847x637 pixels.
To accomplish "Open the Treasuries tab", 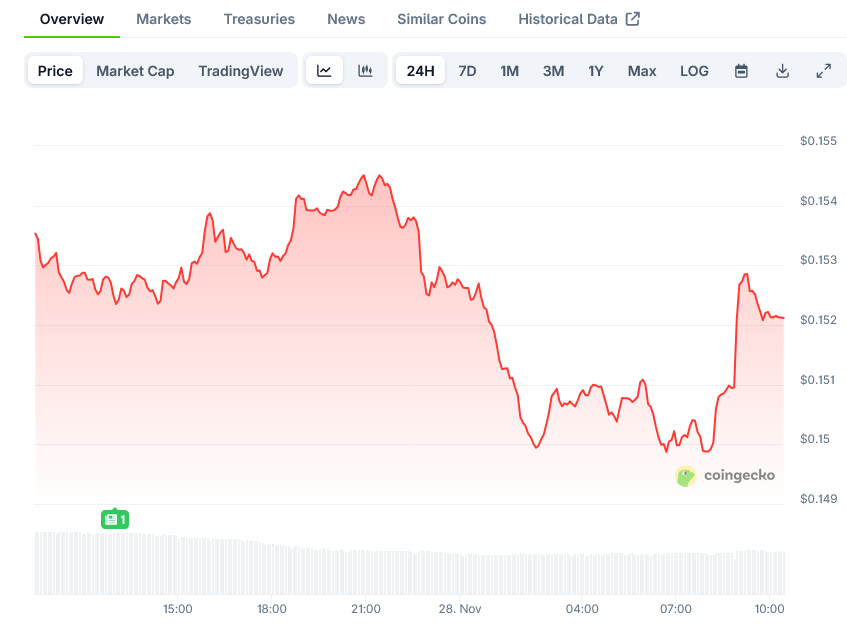I will point(259,19).
